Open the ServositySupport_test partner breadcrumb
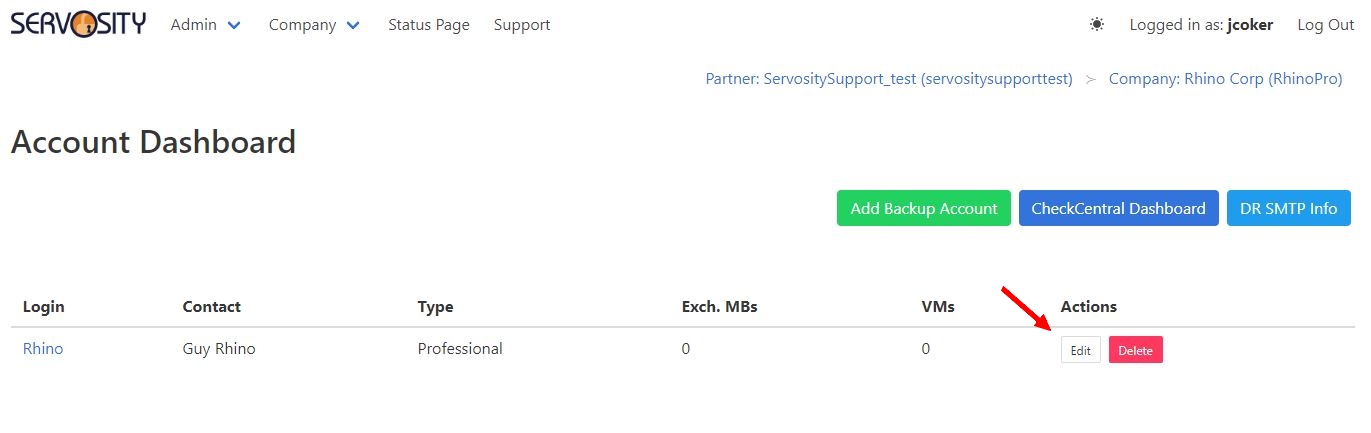 click(888, 79)
